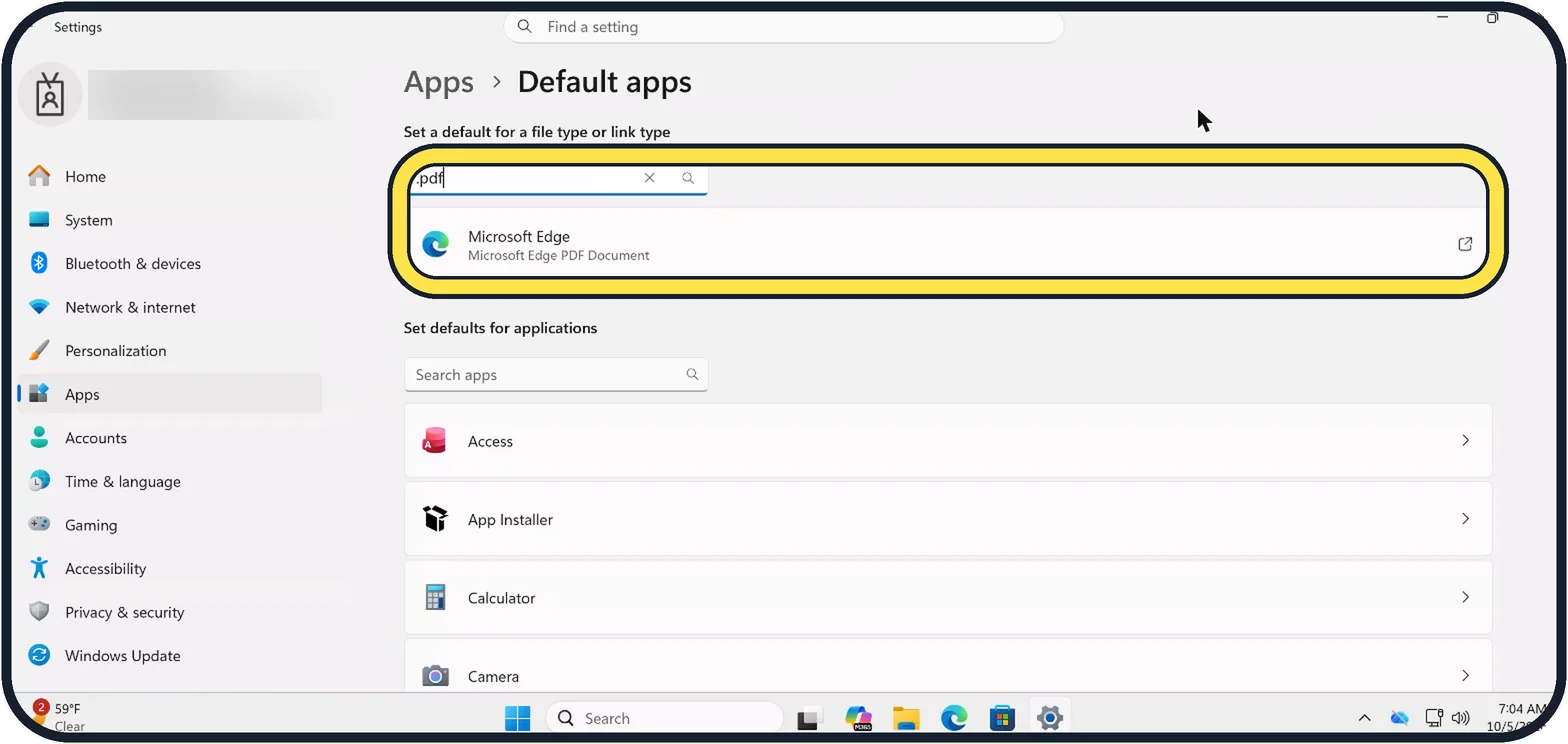Click the Camera app icon
Viewport: 1568px width, 744px height.
pos(434,676)
